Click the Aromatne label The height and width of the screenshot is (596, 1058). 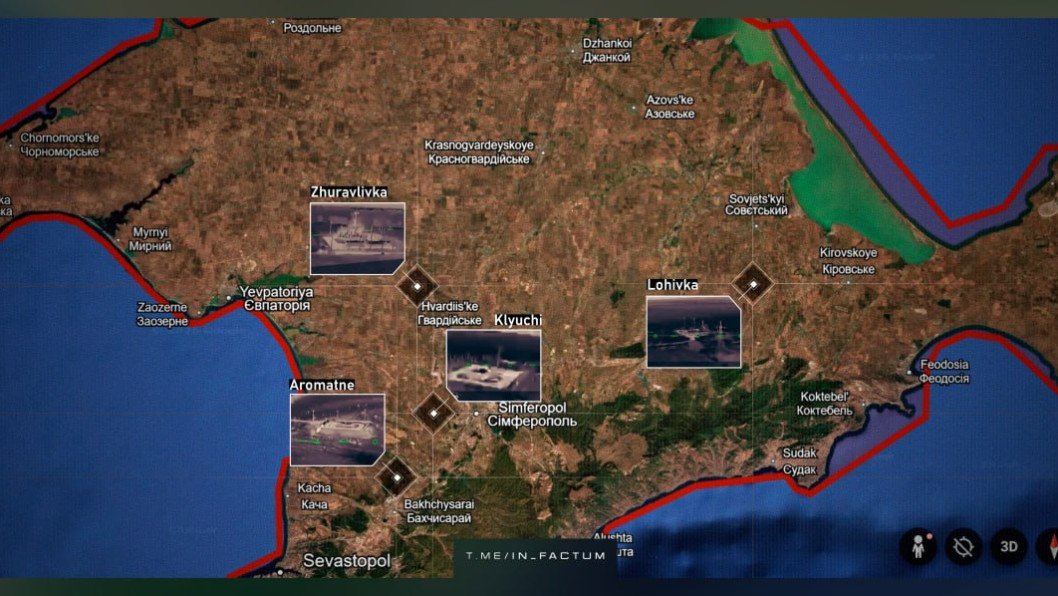(x=322, y=385)
